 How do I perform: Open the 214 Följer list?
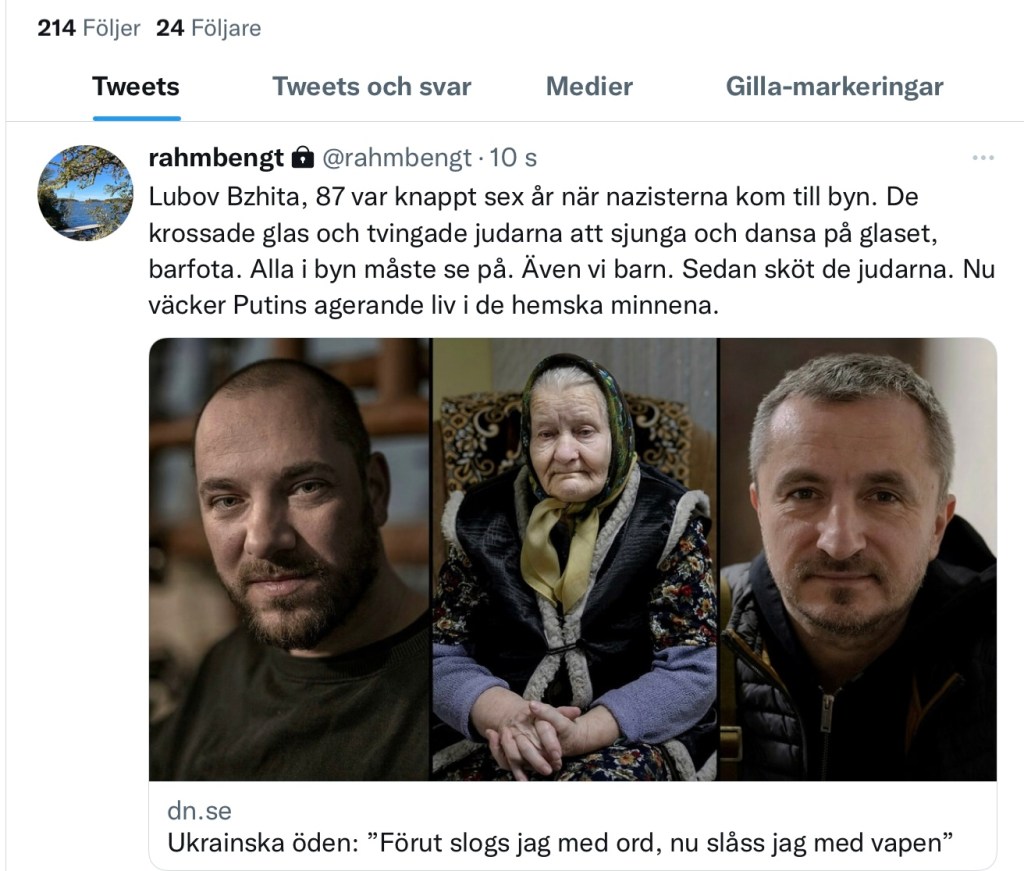click(x=89, y=28)
